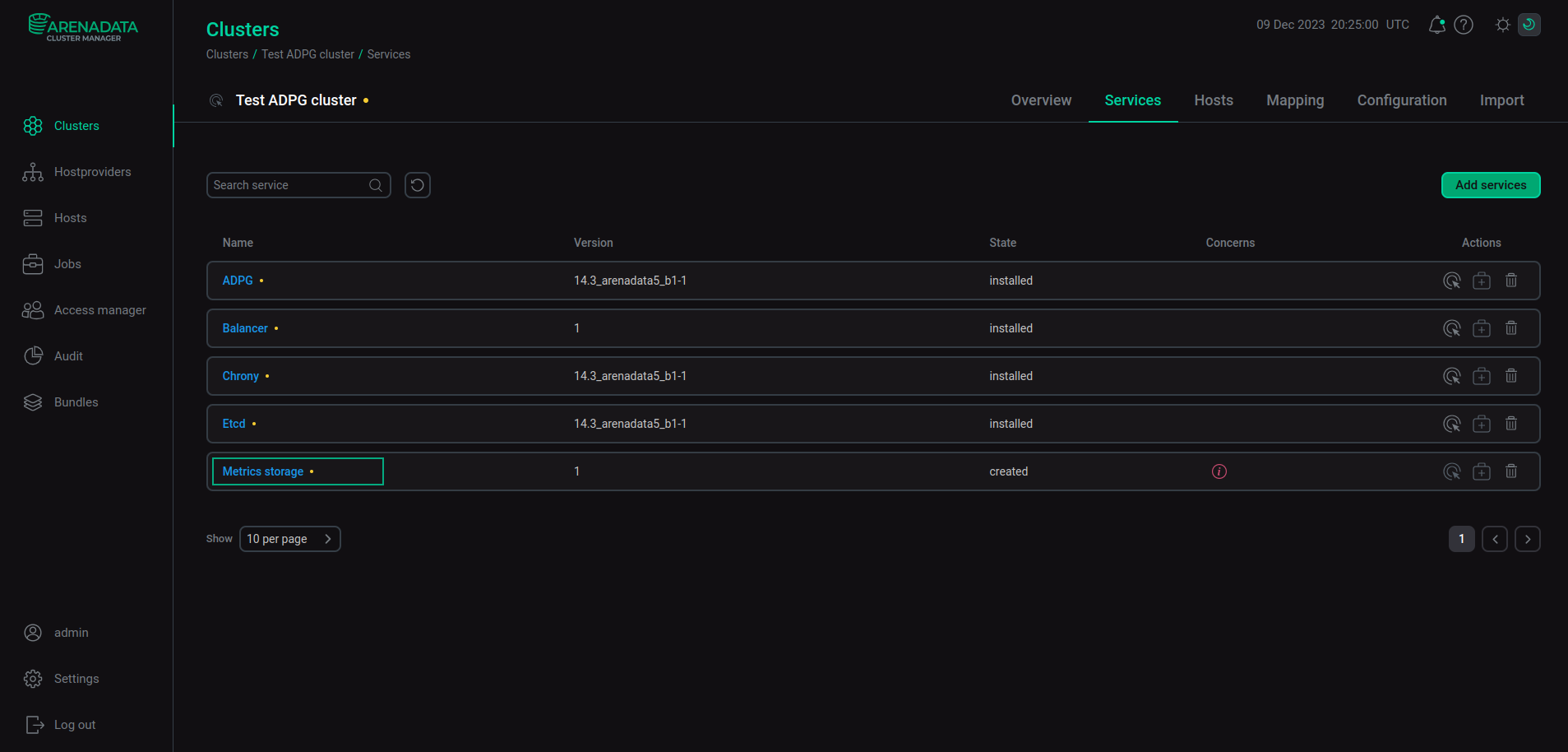
Task: Run actions for the ADPG service
Action: pyautogui.click(x=1452, y=281)
